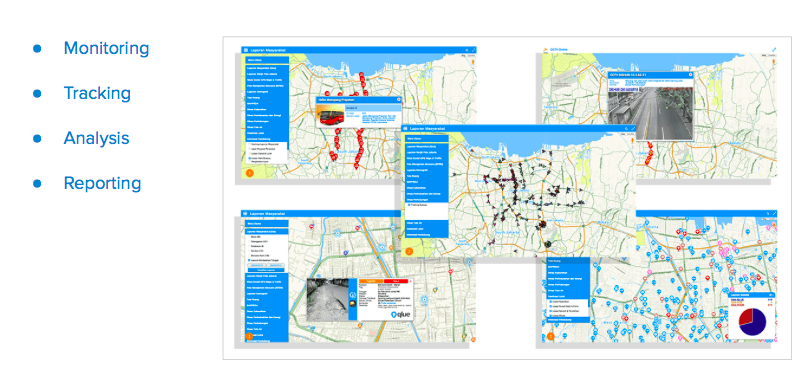
Task: Click Laporan Masyarakat title of center tracking window
Action: click(x=428, y=128)
